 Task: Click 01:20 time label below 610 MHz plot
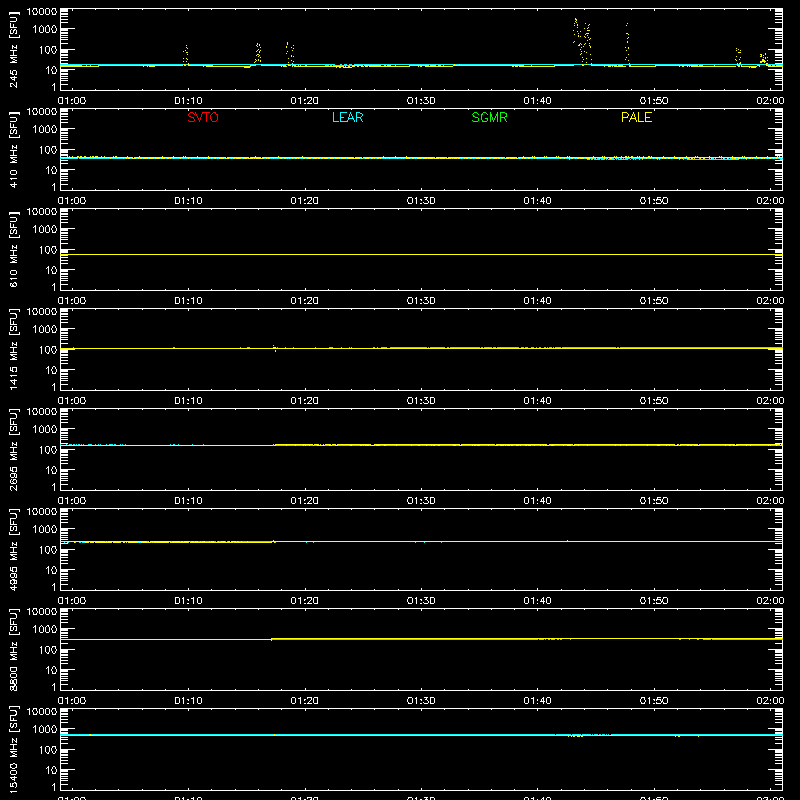[x=305, y=301]
